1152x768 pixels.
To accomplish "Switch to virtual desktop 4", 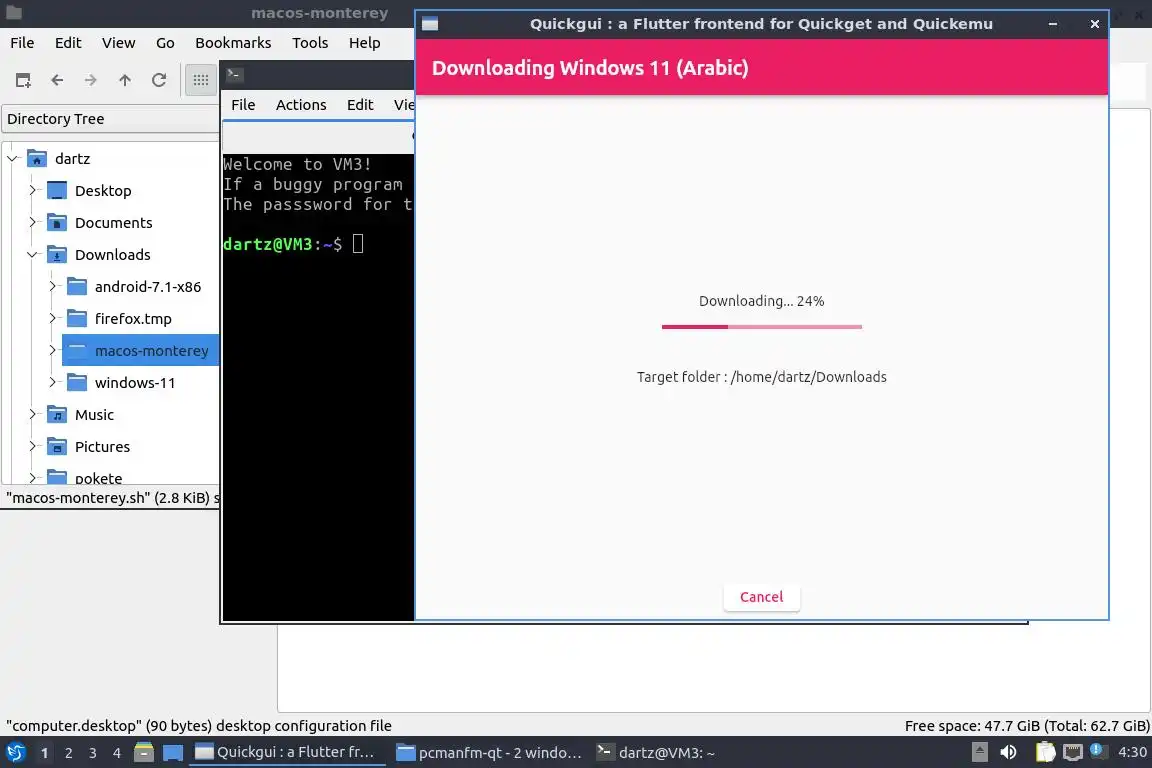I will 117,753.
